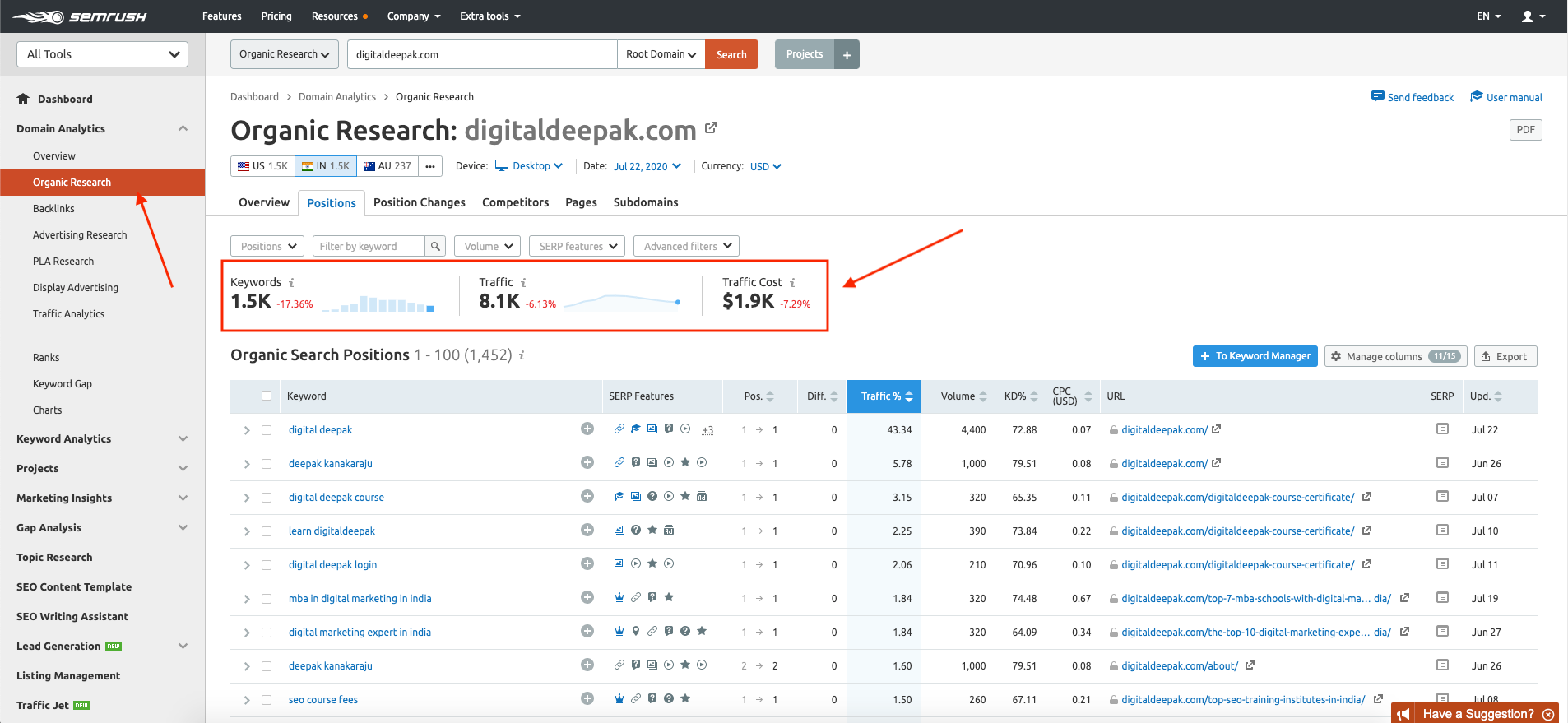Switch to the Position Changes tab

(420, 202)
